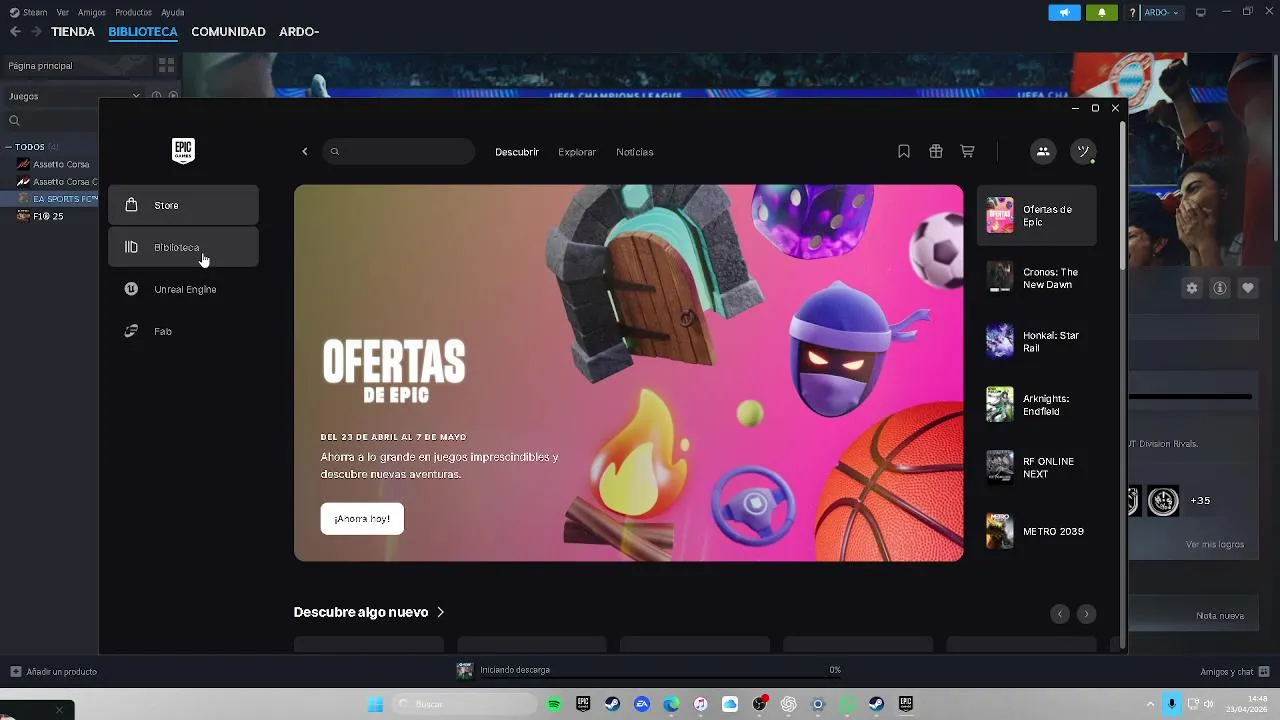Collapse the TODOS games category

[x=10, y=147]
